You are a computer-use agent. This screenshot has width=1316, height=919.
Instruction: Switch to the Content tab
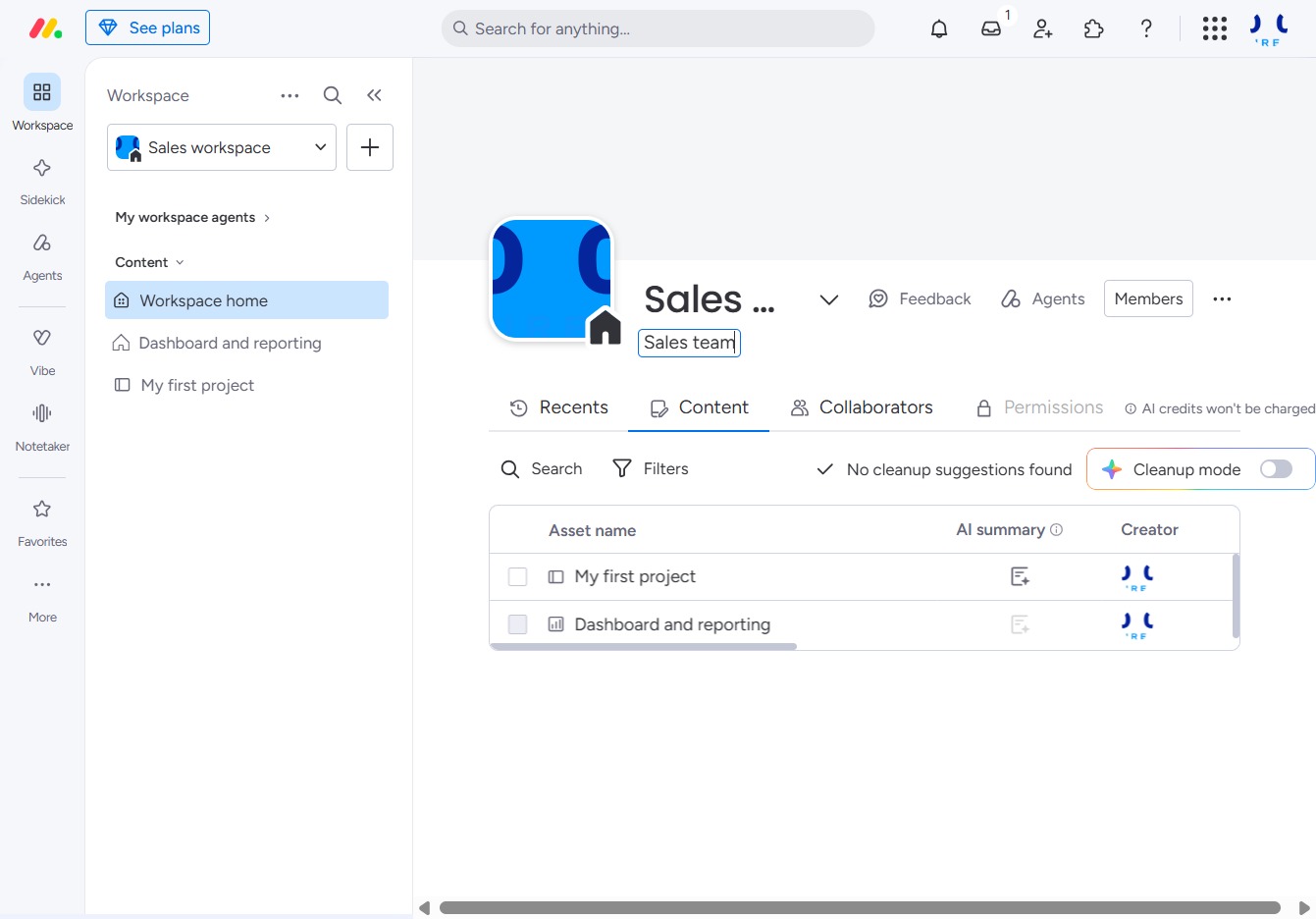tap(699, 407)
